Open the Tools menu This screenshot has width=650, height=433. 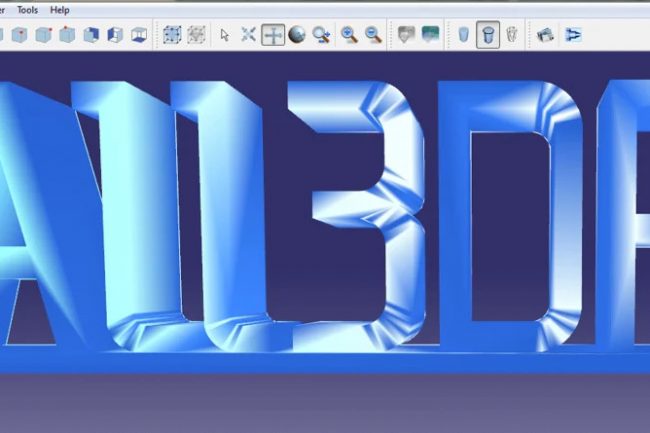click(x=27, y=9)
